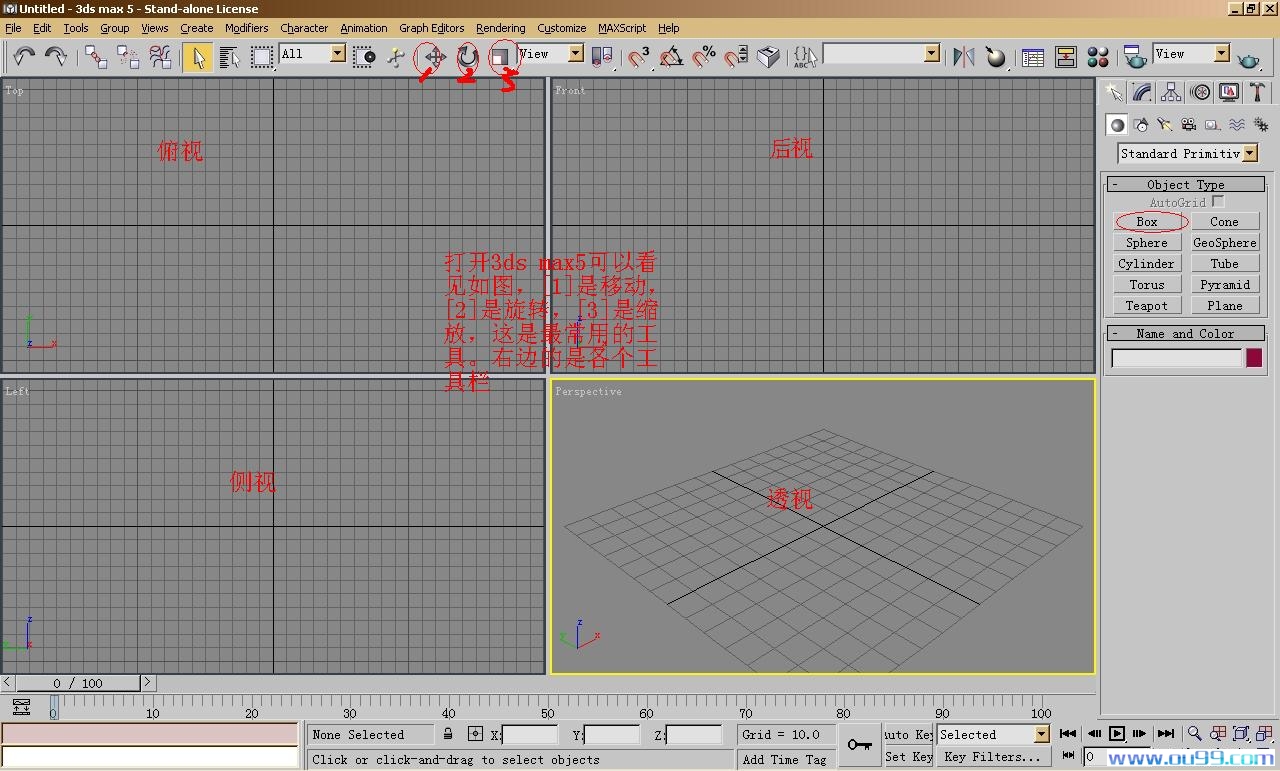
Task: Switch to the Display command panel tab
Action: pos(1229,92)
